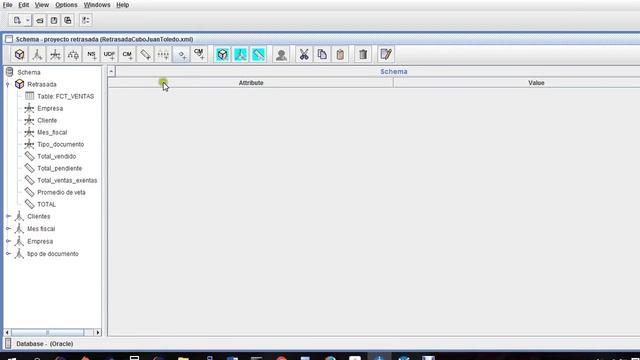Screen dimensions: 640x360
Task: Click the Add Named Set (NS) icon
Action: 91,54
